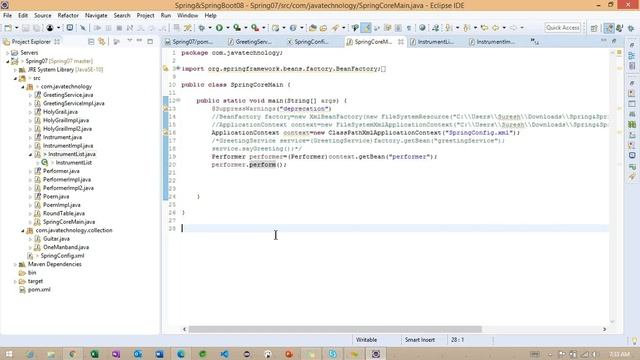
Task: Click the Stop (terminate) square icon
Action: click(x=119, y=28)
